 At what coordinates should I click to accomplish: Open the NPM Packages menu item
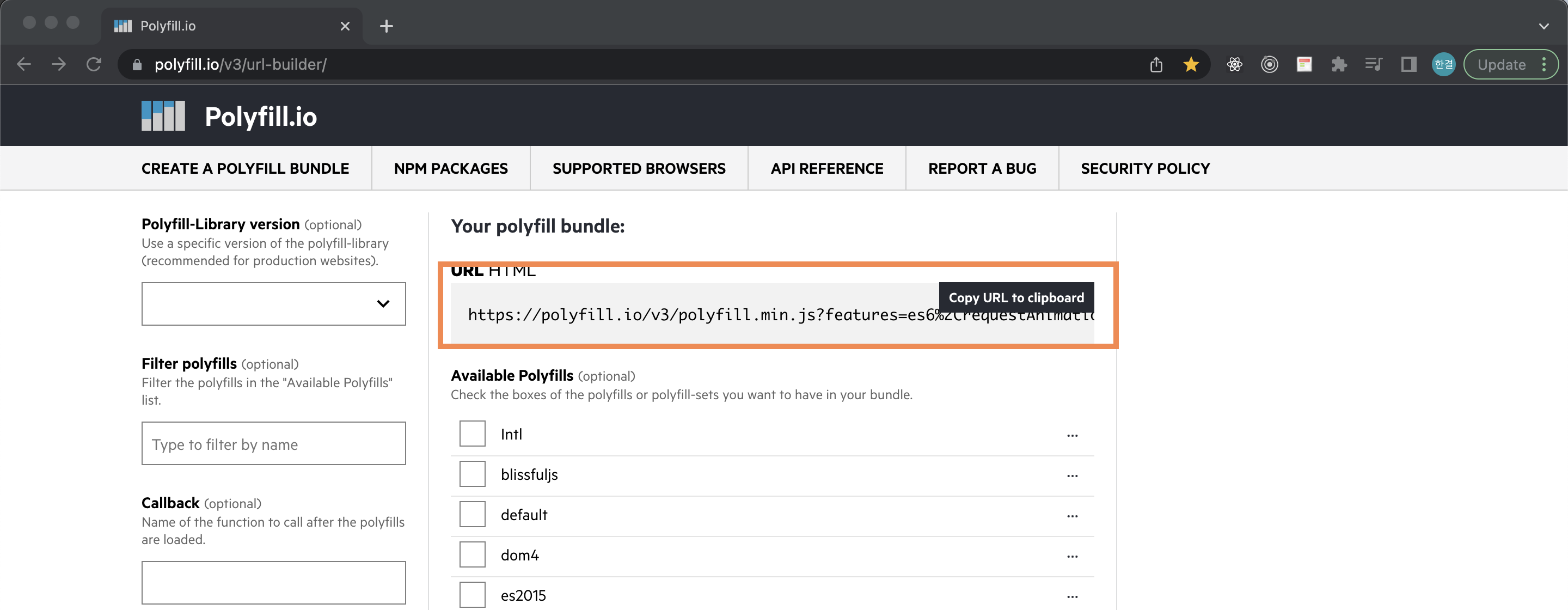coord(450,169)
